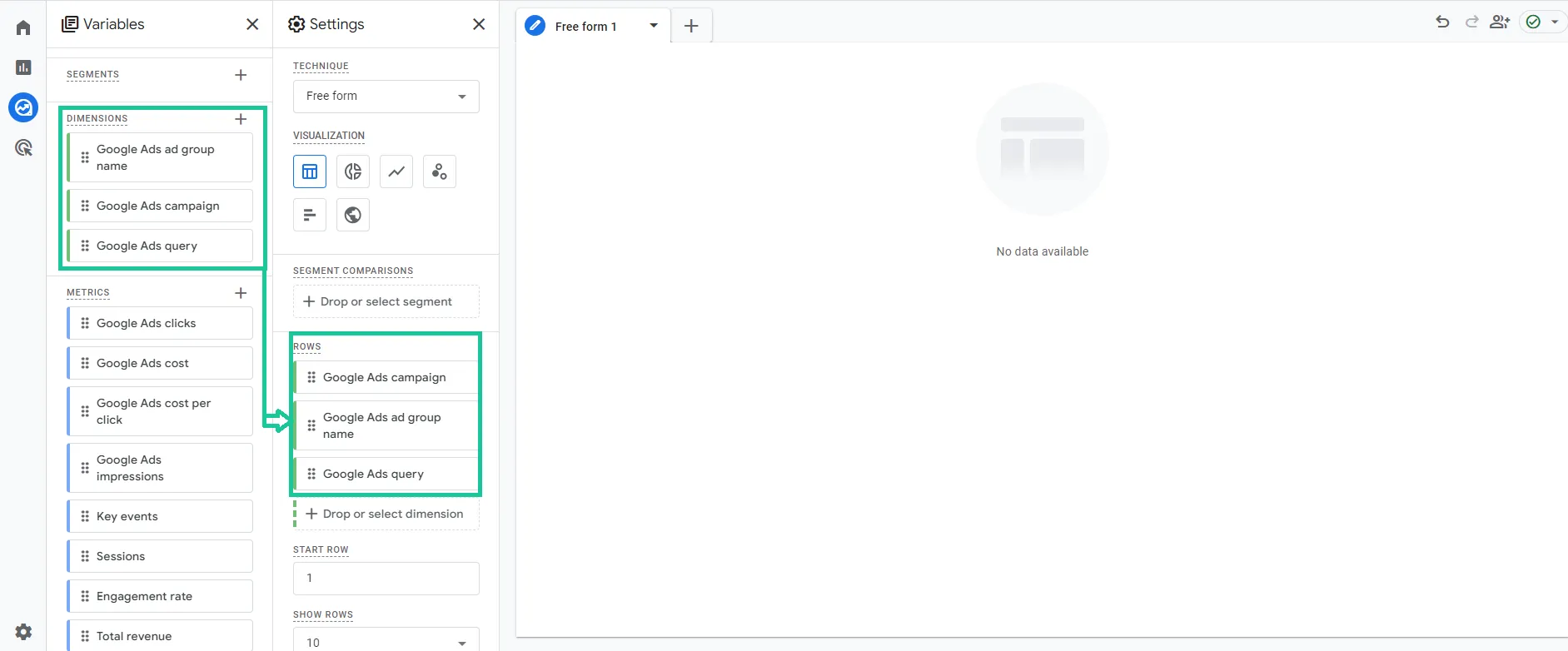Open the Show rows 10 dropdown
Image resolution: width=1568 pixels, height=651 pixels.
click(x=386, y=639)
